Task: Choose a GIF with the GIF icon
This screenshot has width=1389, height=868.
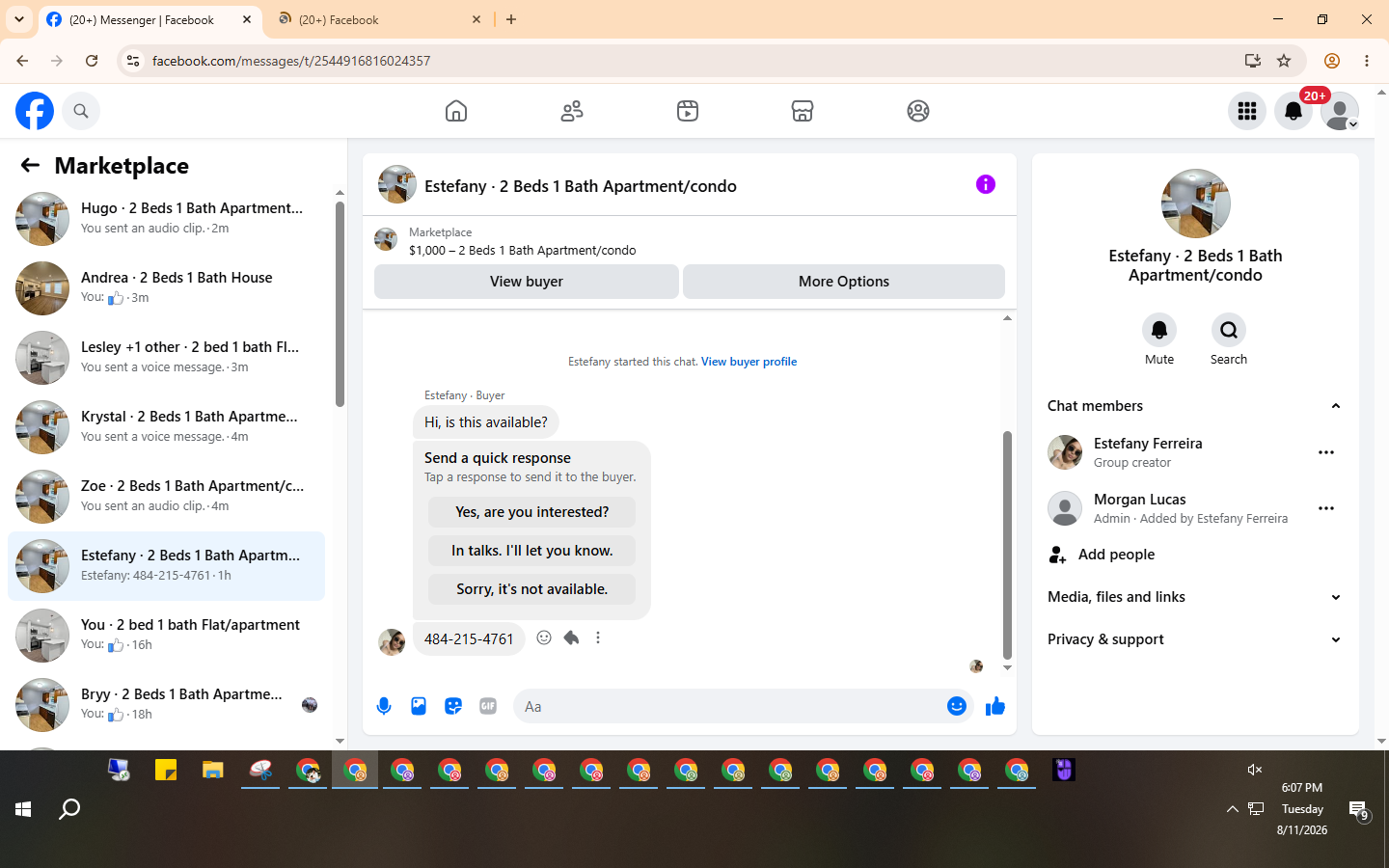Action: 488,706
